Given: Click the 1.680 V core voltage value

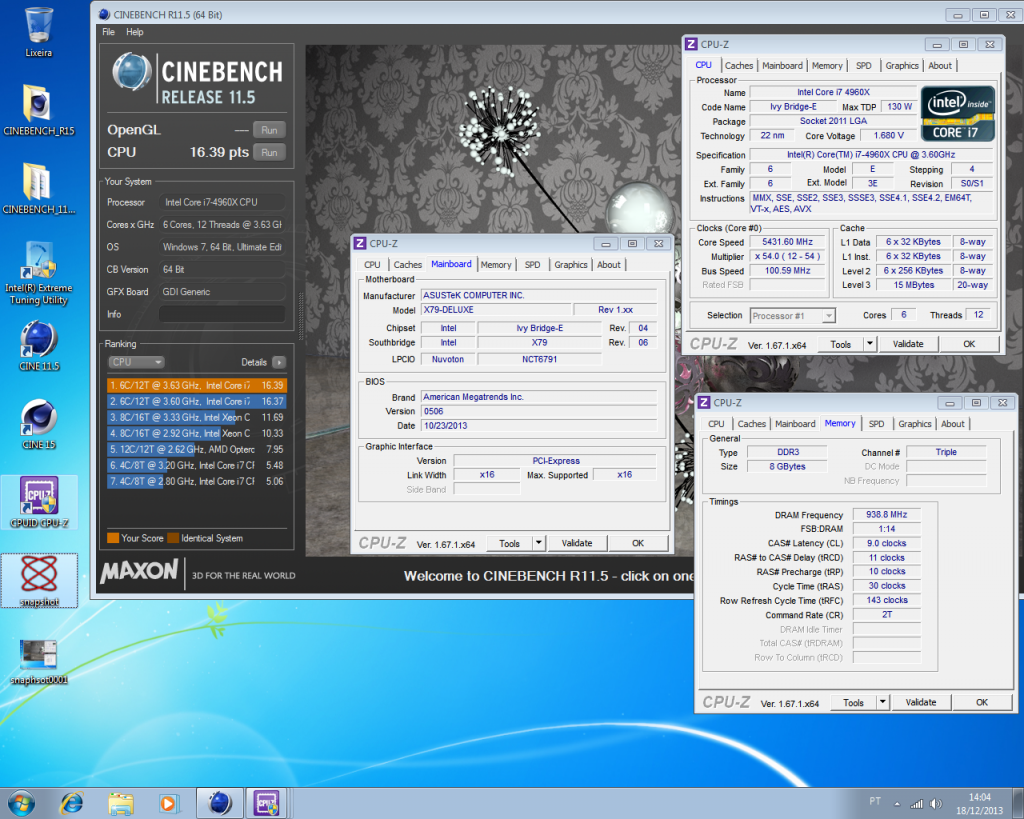Looking at the screenshot, I should coord(888,135).
